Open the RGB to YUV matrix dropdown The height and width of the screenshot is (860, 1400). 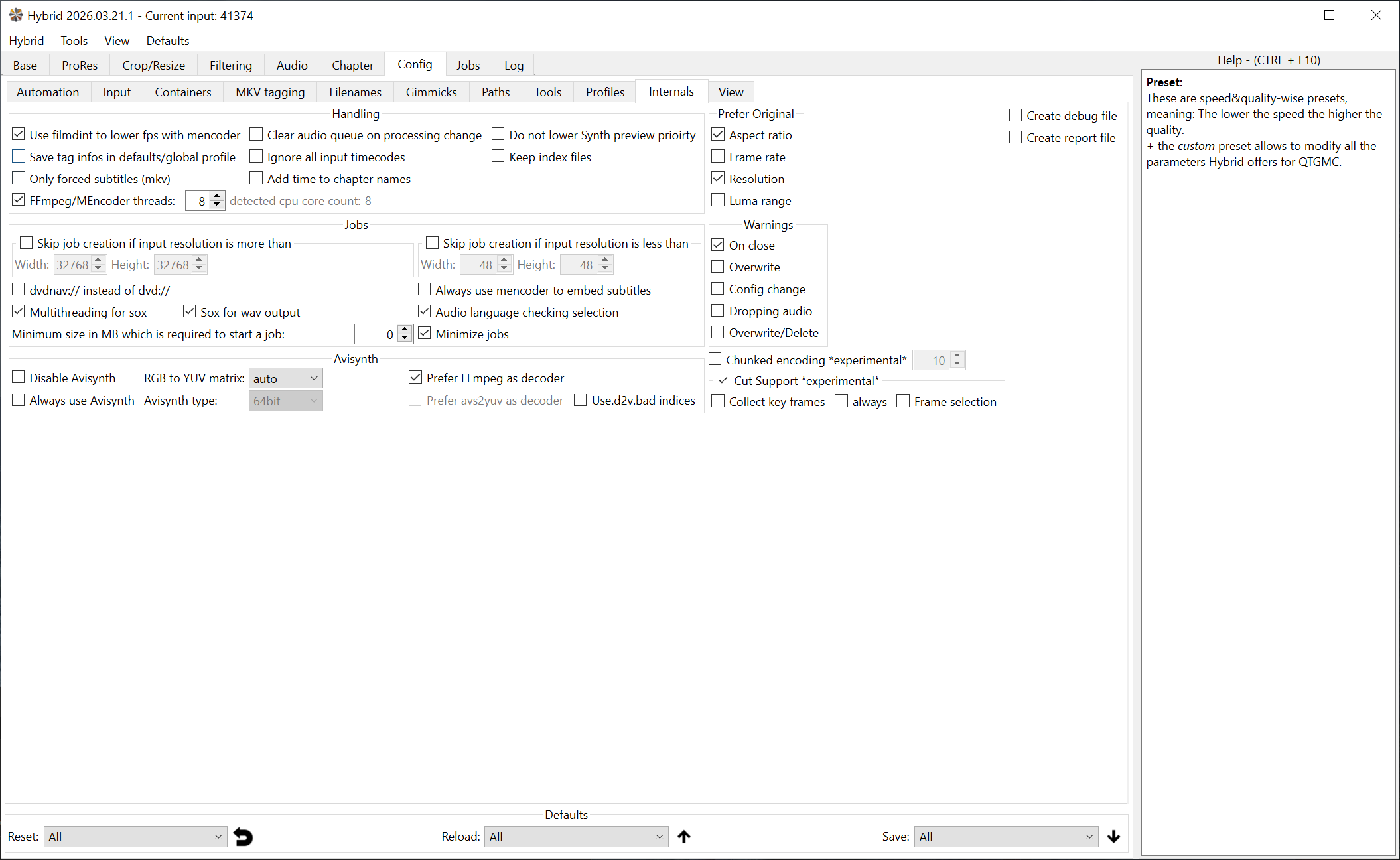pos(286,378)
